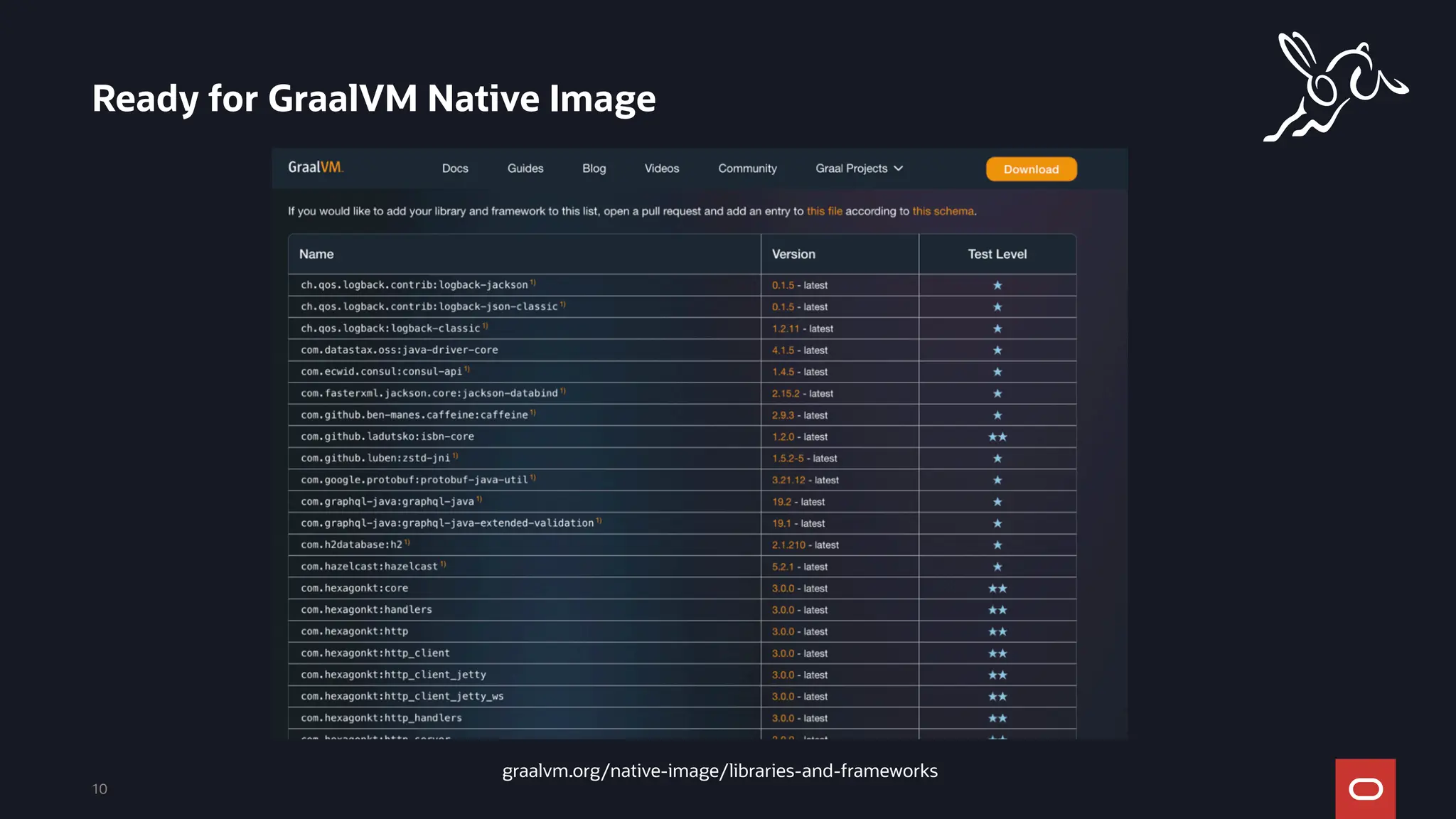Open version 1.4.5 link for consul-api
The height and width of the screenshot is (819, 1456).
pyautogui.click(x=783, y=372)
